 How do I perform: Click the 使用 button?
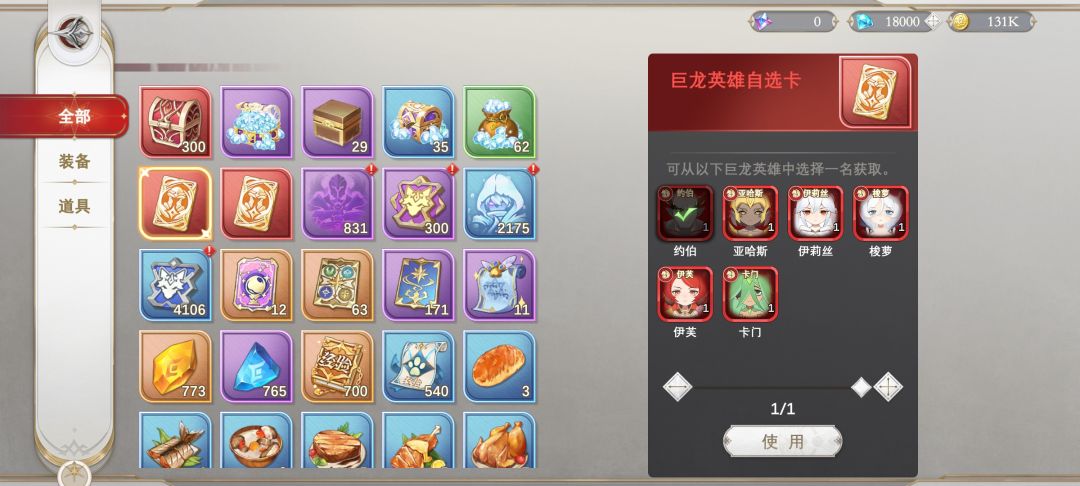782,441
